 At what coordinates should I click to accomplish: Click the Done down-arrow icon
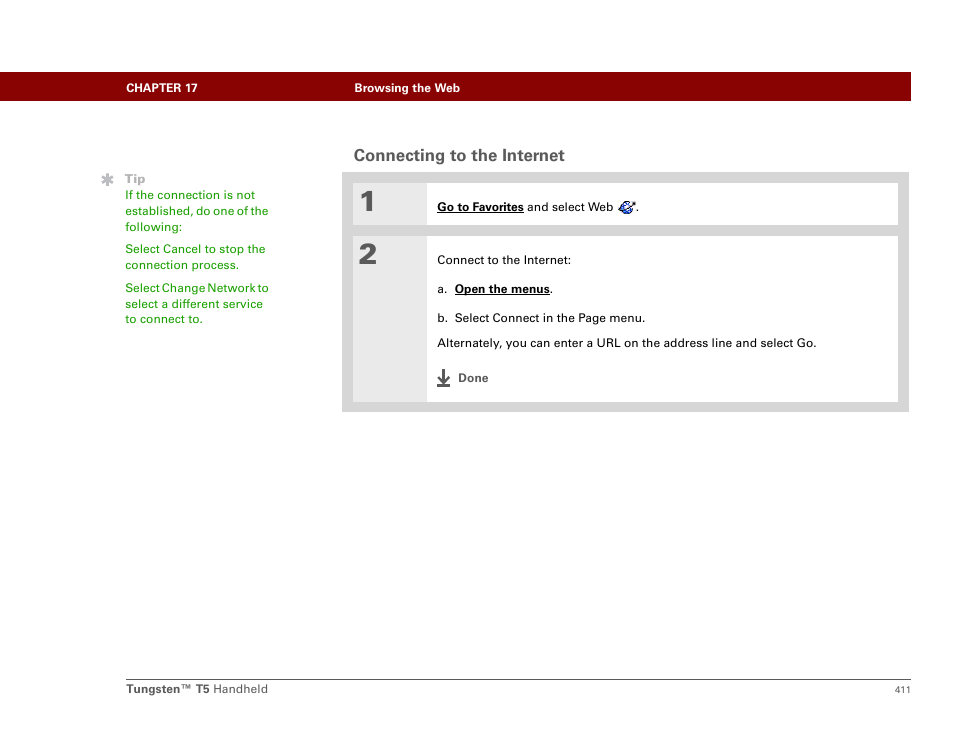(x=444, y=378)
